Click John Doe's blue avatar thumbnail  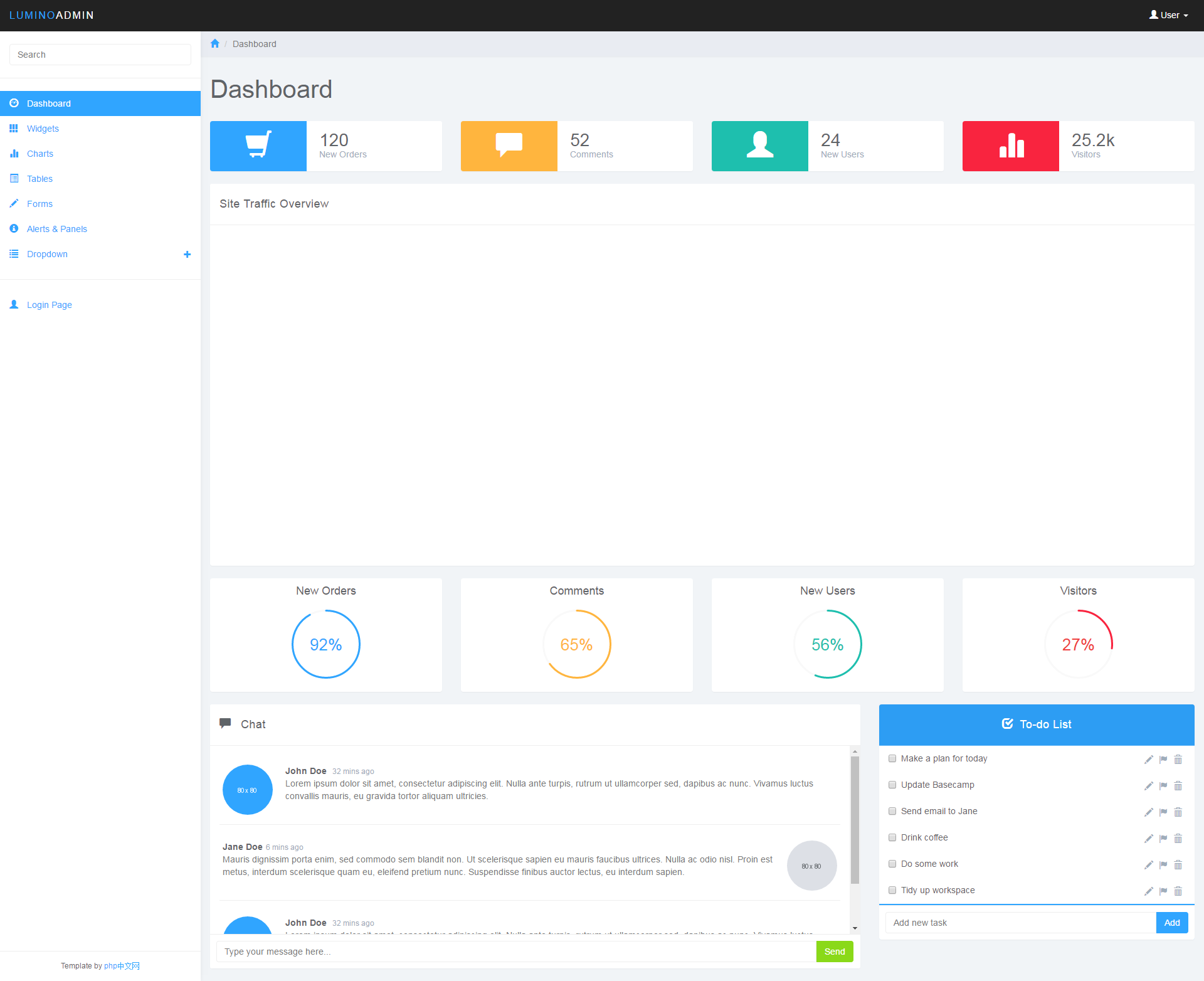point(248,790)
